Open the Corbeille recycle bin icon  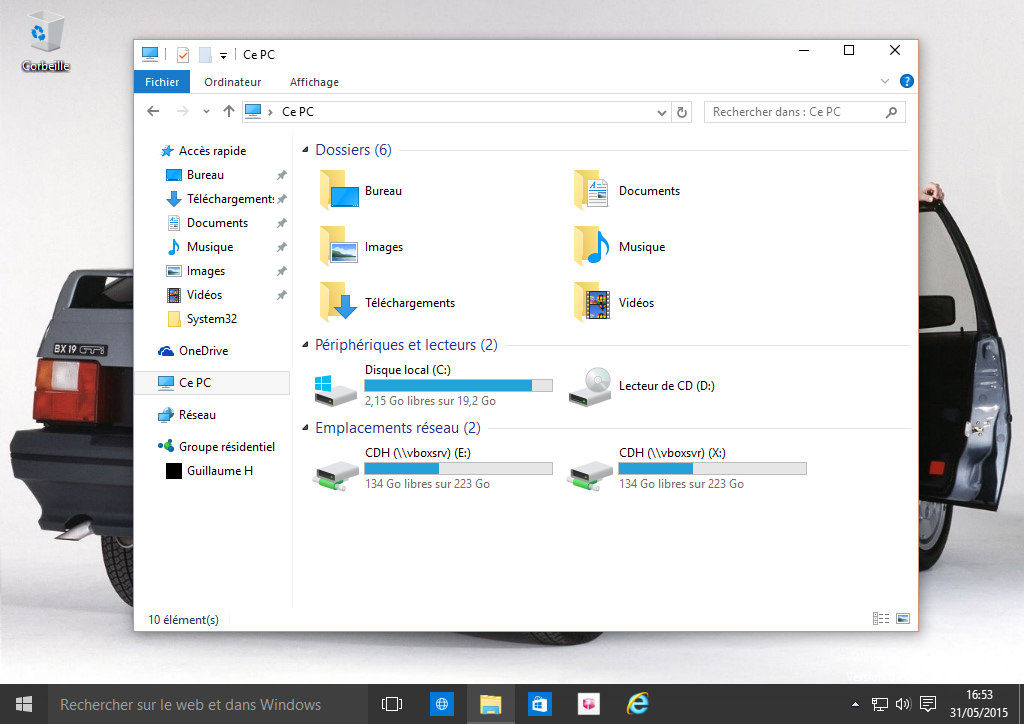45,40
